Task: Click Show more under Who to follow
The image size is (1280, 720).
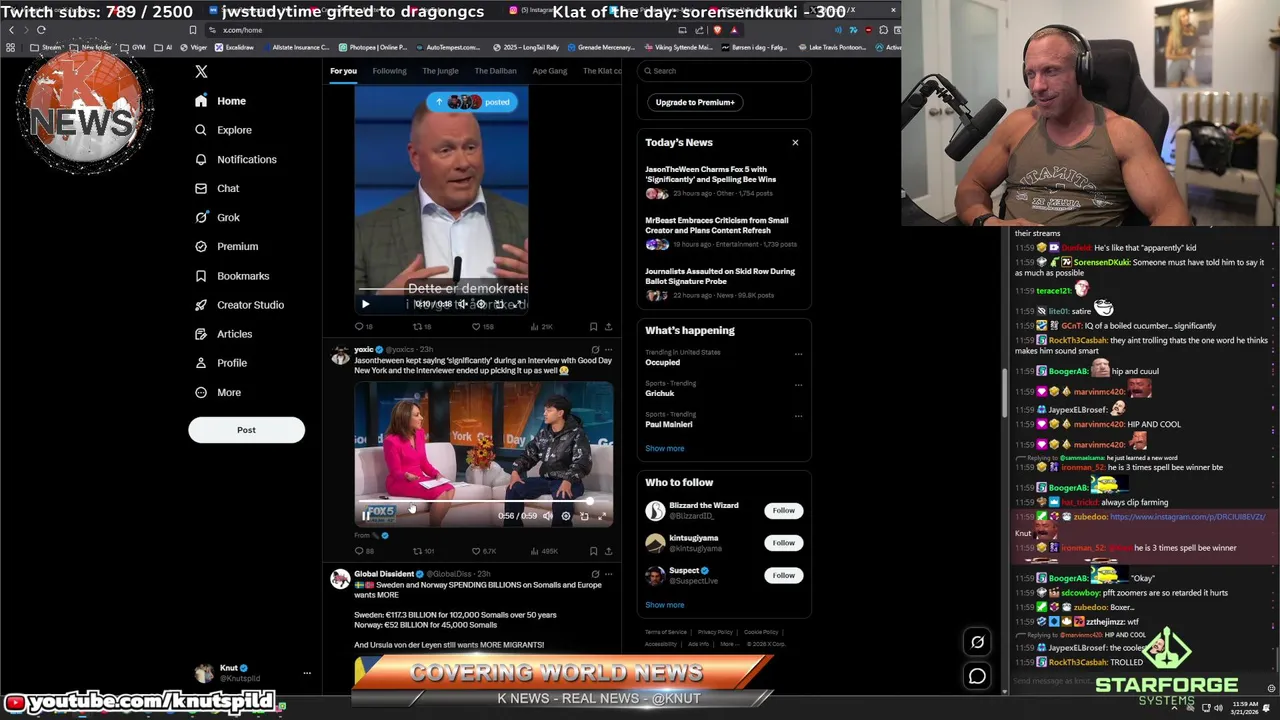Action: pyautogui.click(x=665, y=605)
